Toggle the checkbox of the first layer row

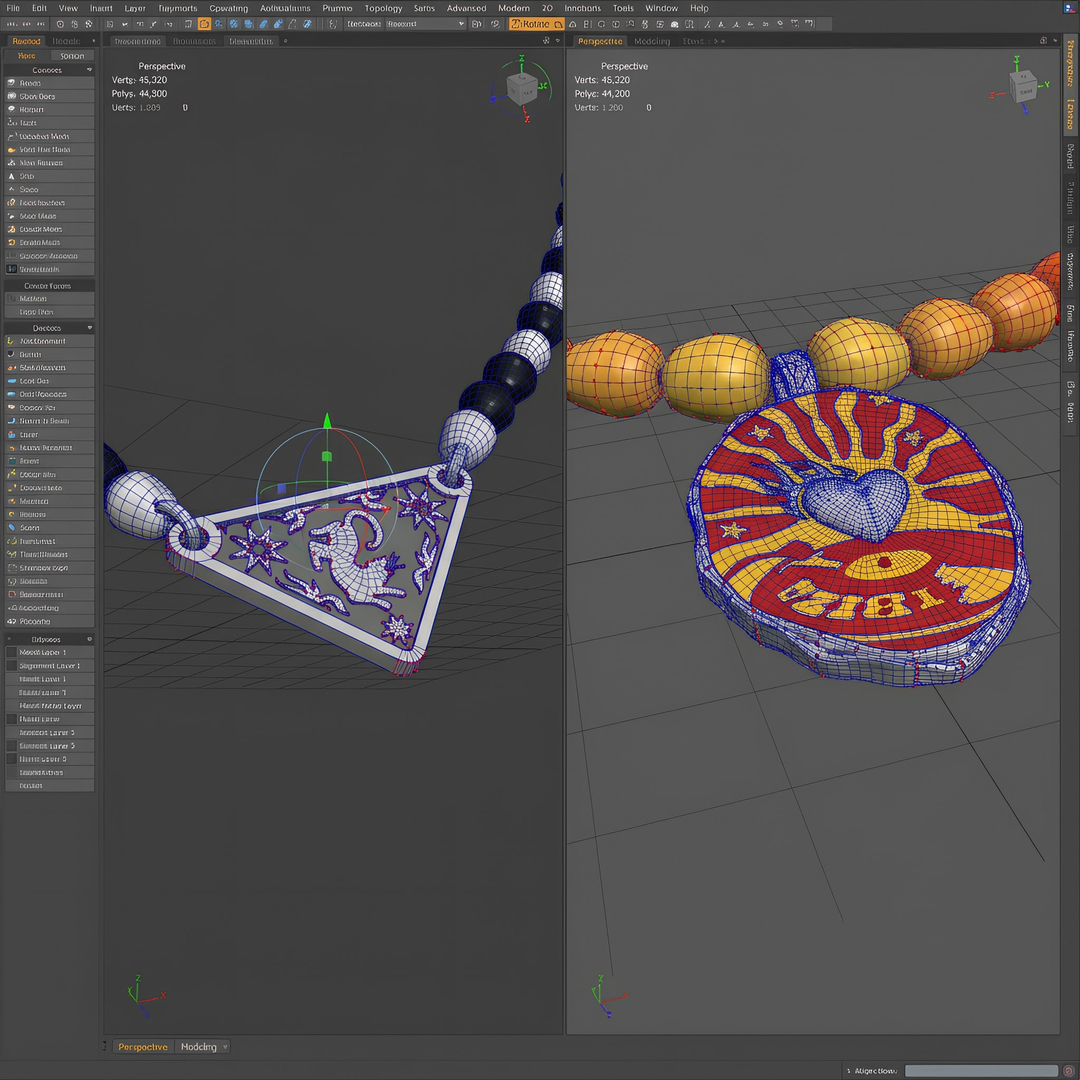(12, 652)
